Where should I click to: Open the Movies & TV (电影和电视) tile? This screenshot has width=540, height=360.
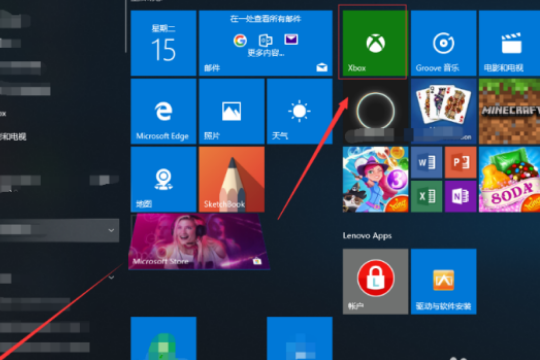click(509, 43)
